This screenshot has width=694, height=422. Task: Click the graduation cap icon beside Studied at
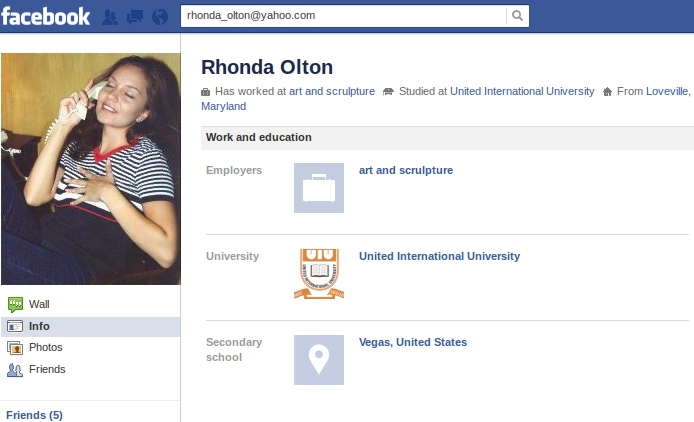388,92
